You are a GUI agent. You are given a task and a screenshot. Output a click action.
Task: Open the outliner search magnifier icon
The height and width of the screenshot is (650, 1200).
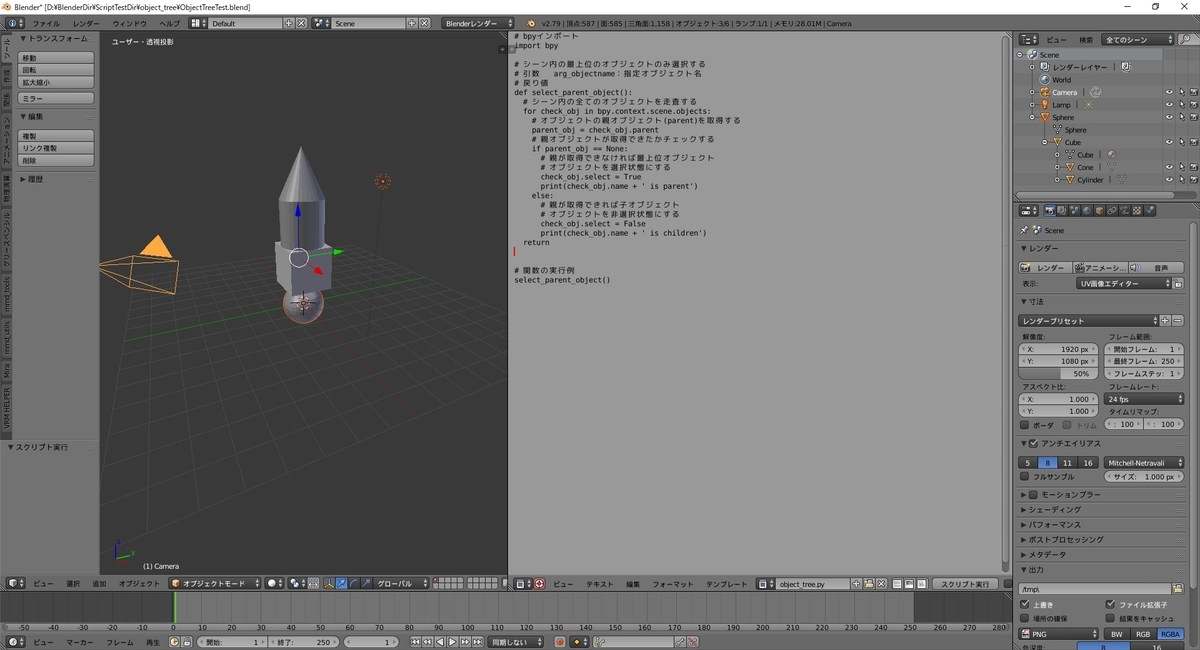coord(1185,39)
